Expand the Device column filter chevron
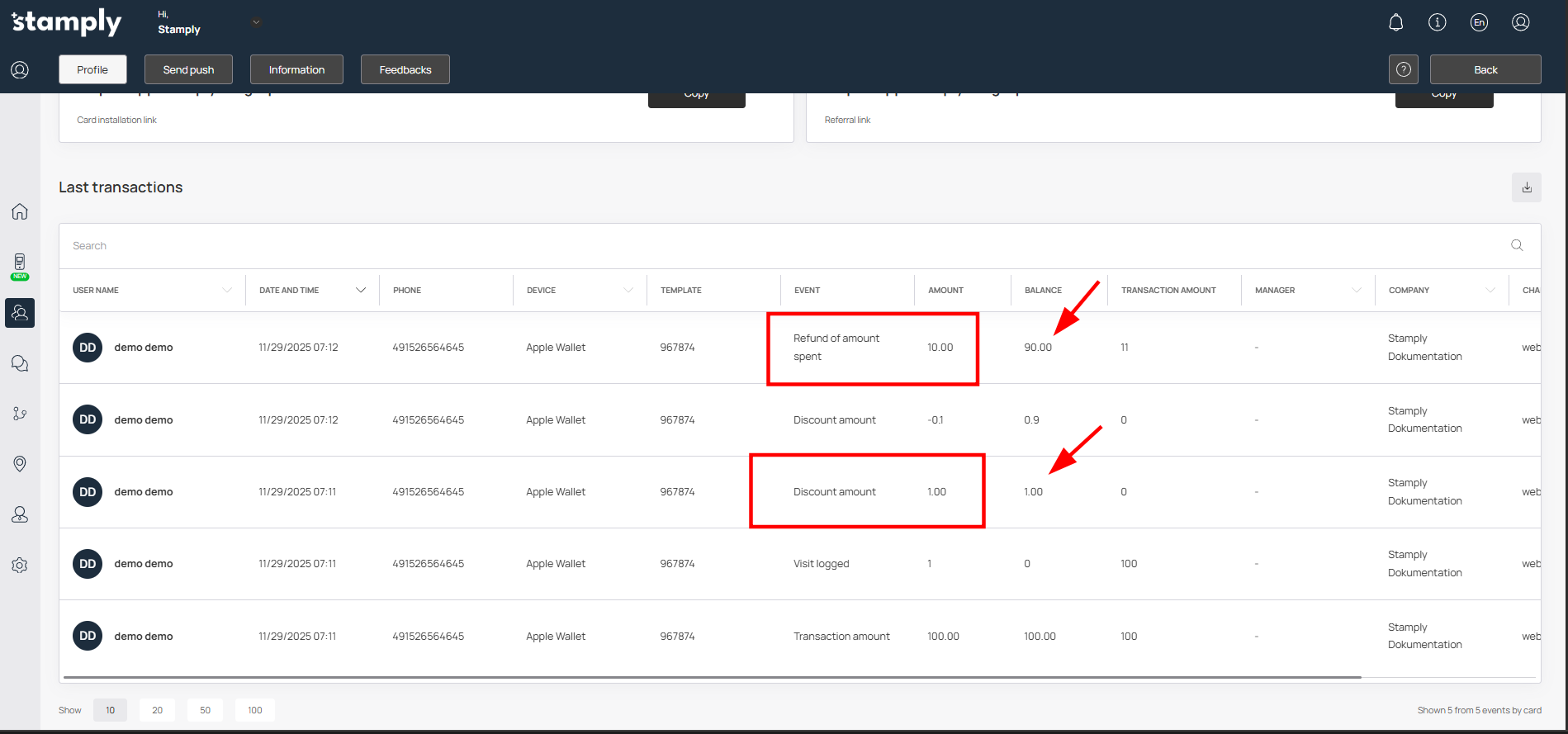Viewport: 1568px width, 734px height. (x=628, y=290)
